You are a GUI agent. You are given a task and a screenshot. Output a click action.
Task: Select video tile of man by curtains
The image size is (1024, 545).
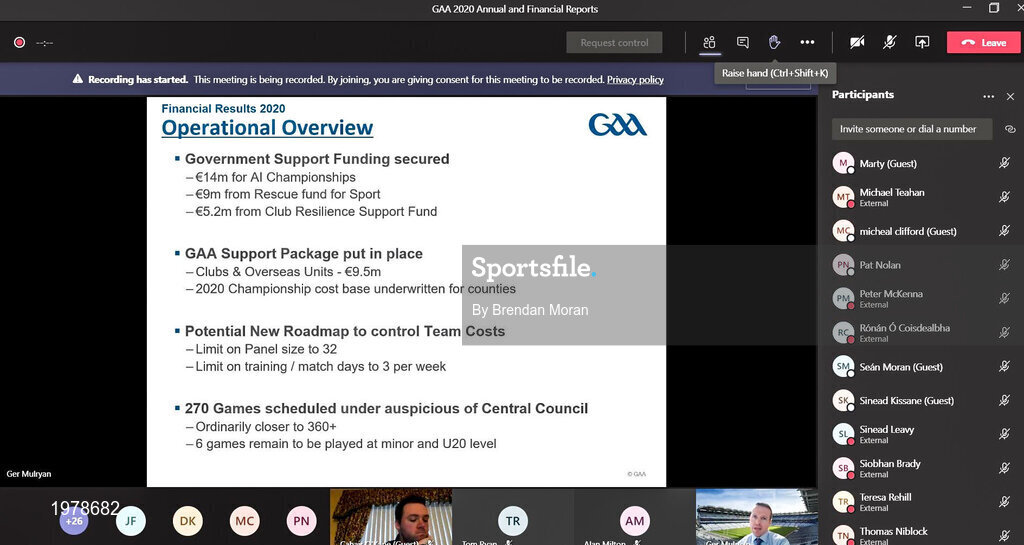[x=391, y=517]
